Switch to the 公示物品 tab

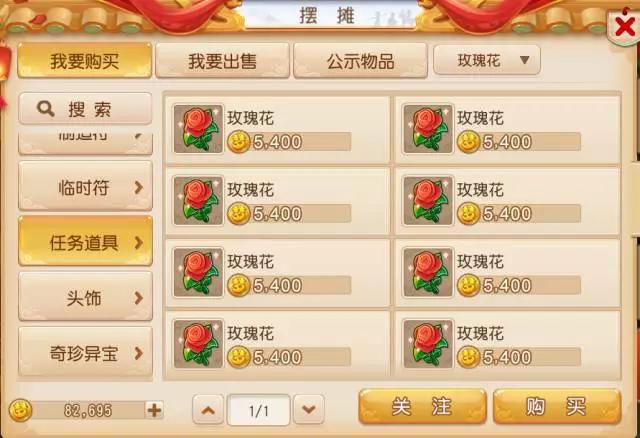[x=360, y=60]
